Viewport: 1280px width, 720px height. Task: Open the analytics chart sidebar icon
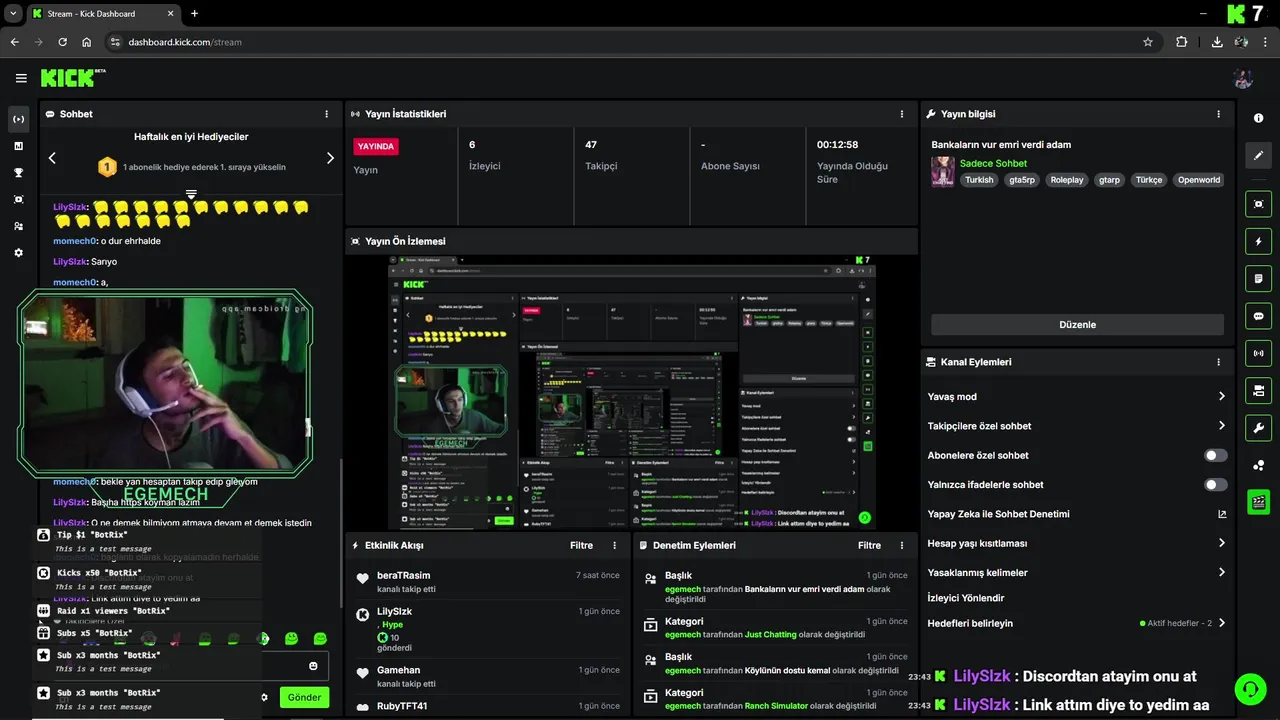pyautogui.click(x=18, y=146)
